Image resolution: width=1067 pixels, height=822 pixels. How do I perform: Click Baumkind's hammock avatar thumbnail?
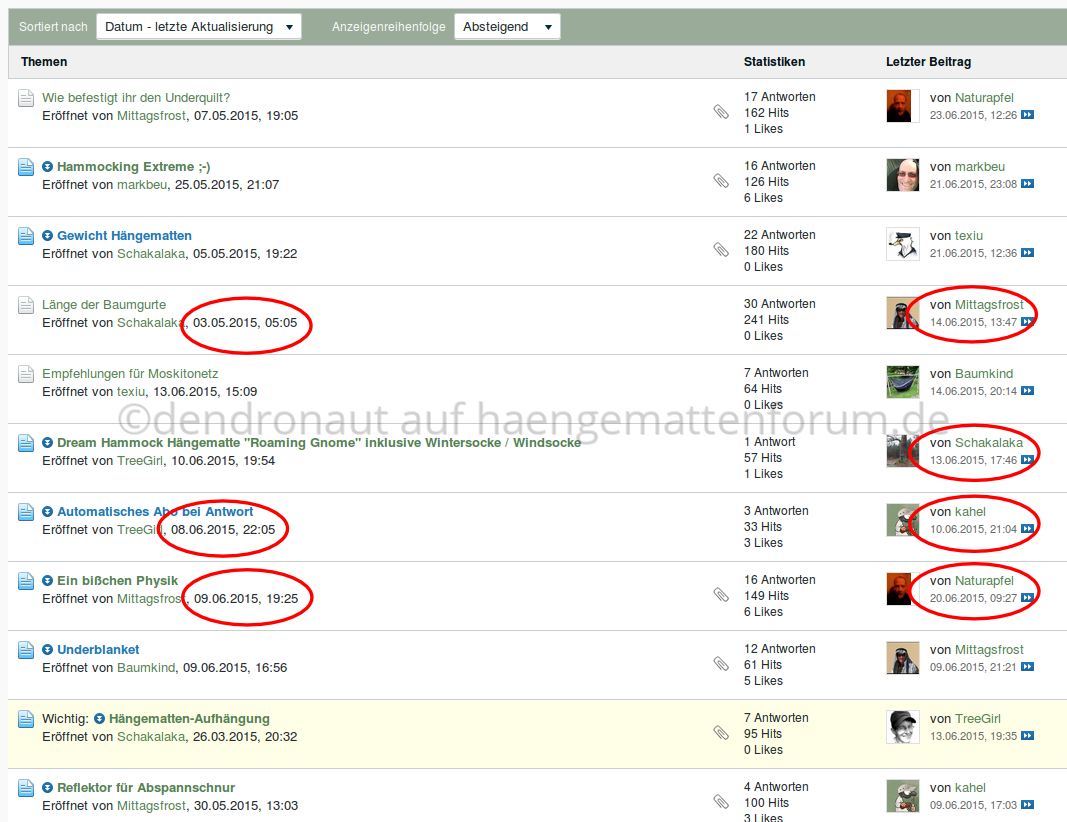902,382
